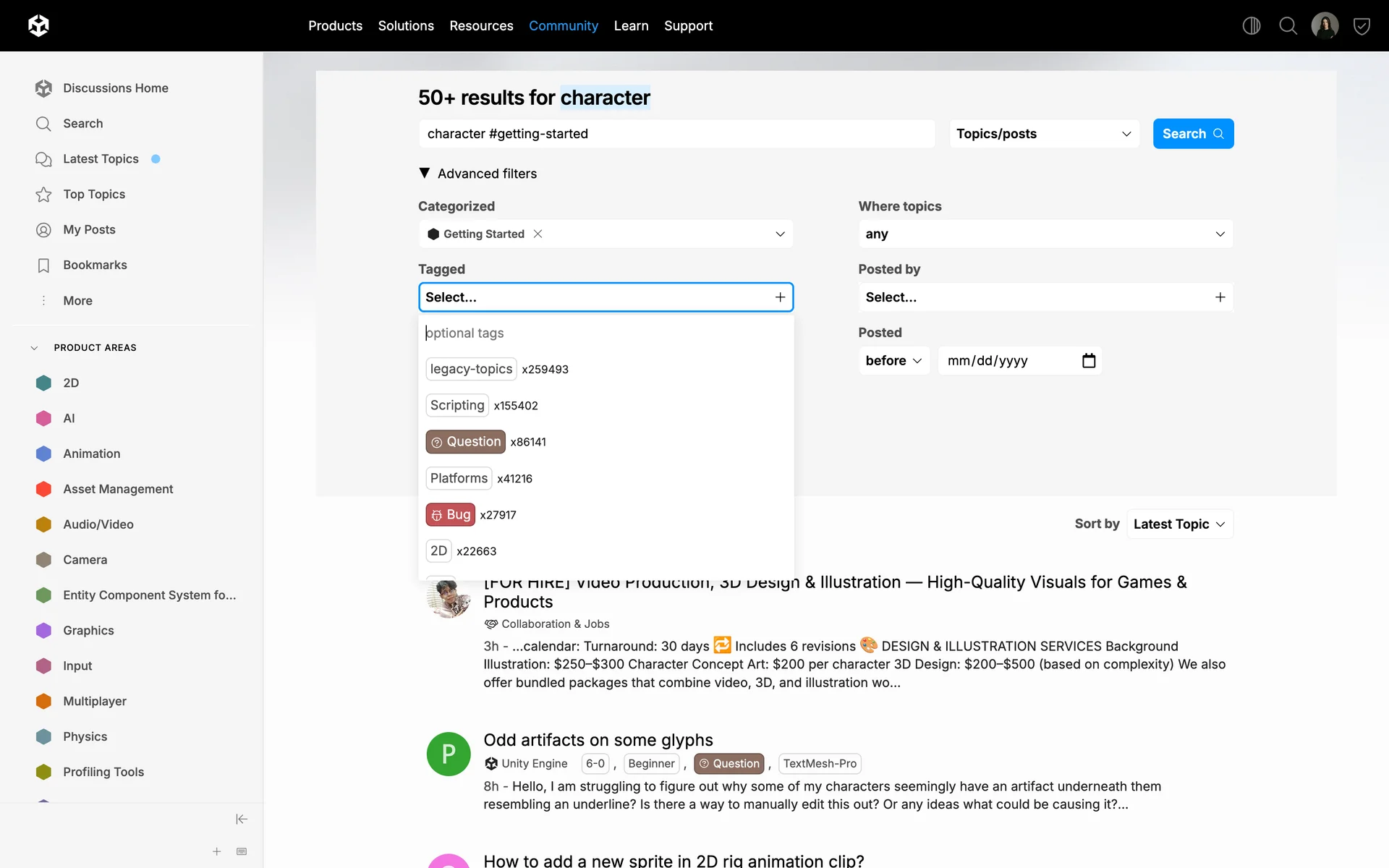Screen dimensions: 1389x868
Task: Expand the Where topics any dropdown
Action: pos(1045,234)
